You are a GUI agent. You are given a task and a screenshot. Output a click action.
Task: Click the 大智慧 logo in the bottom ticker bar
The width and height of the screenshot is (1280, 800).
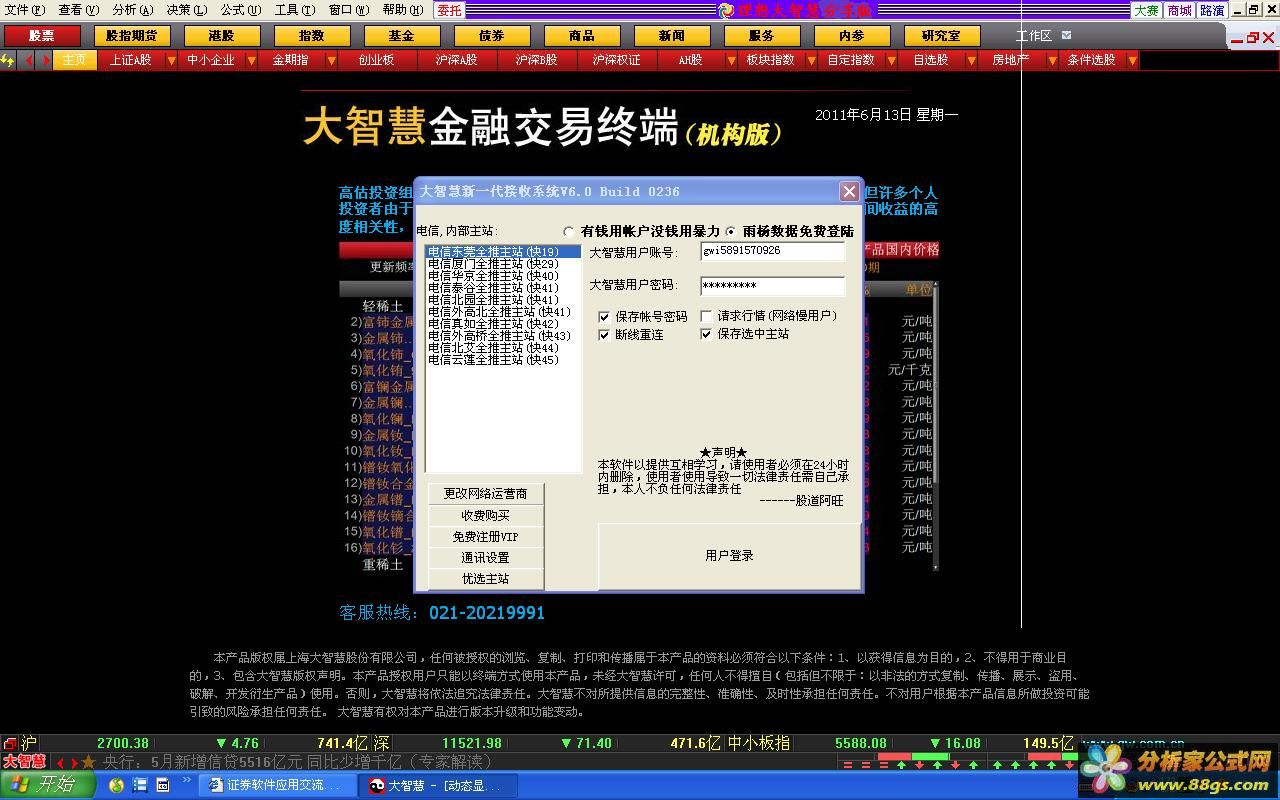[x=24, y=761]
